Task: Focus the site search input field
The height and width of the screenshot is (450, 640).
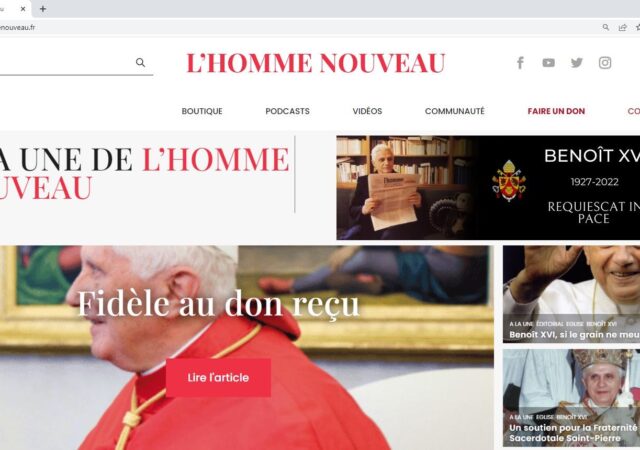Action: pyautogui.click(x=65, y=62)
